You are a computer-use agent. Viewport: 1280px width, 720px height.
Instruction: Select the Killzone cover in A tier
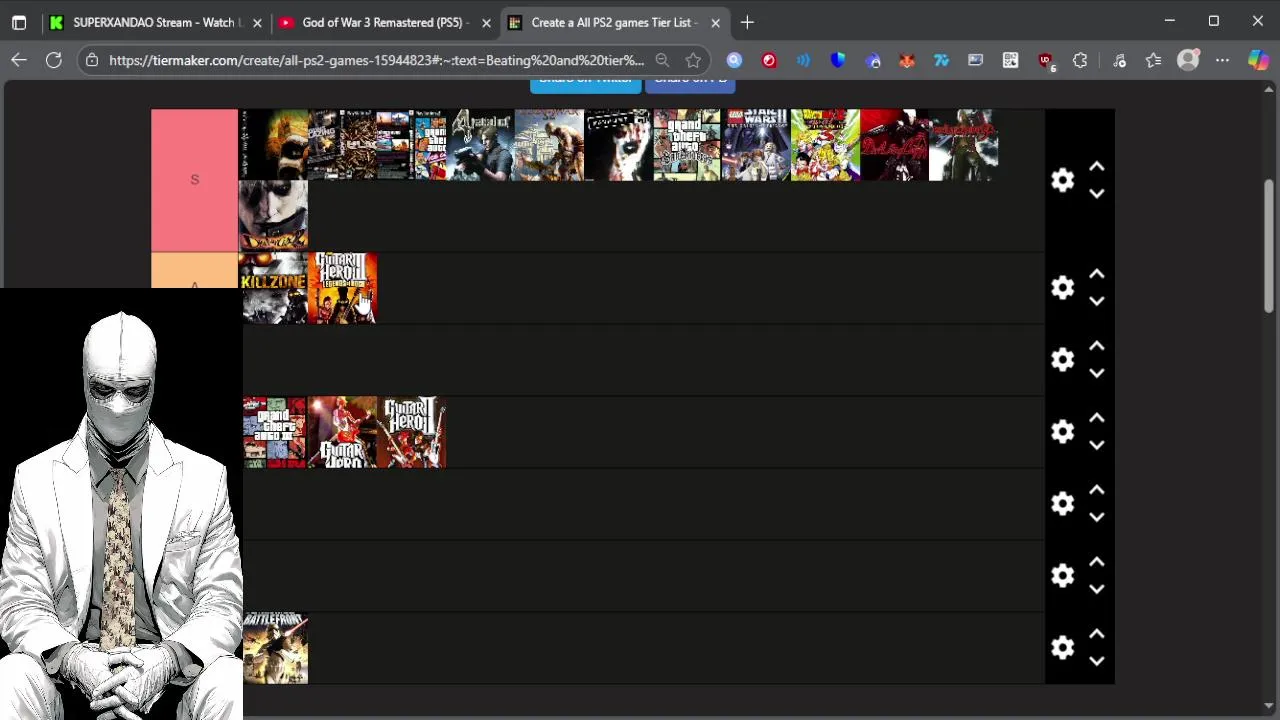274,288
